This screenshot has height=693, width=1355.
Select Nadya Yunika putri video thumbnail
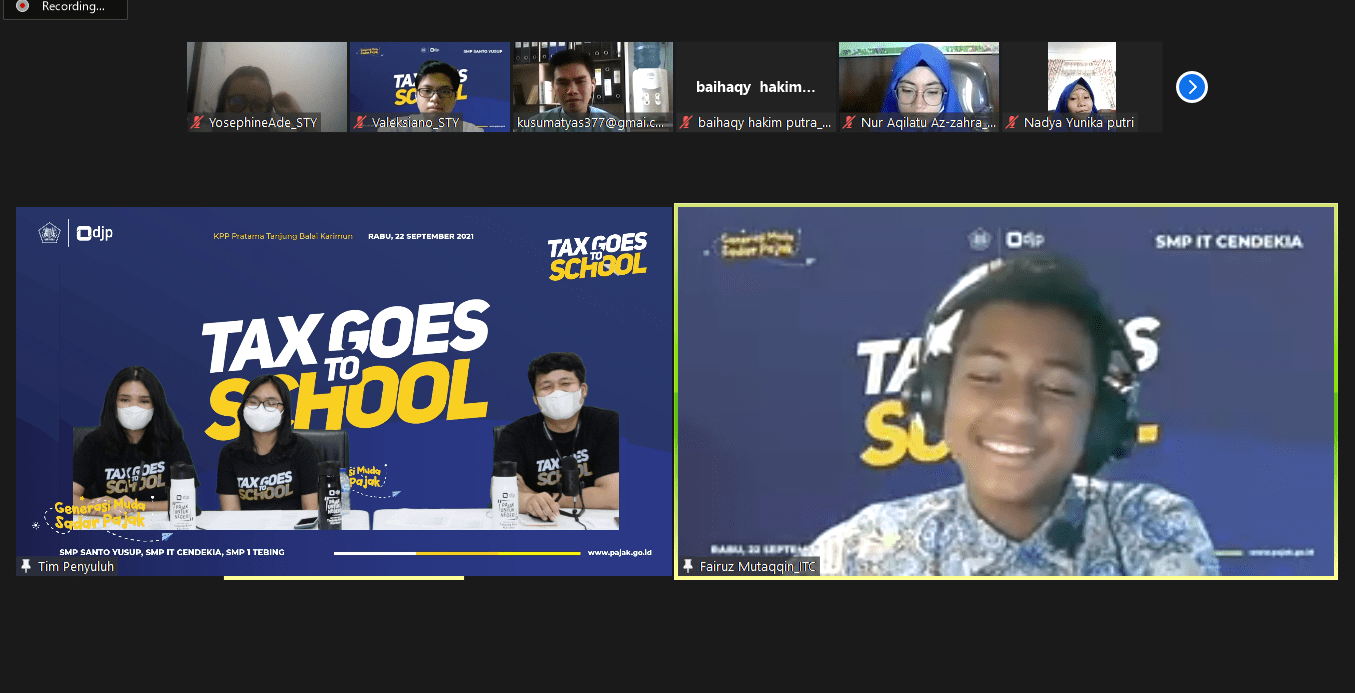tap(1082, 80)
